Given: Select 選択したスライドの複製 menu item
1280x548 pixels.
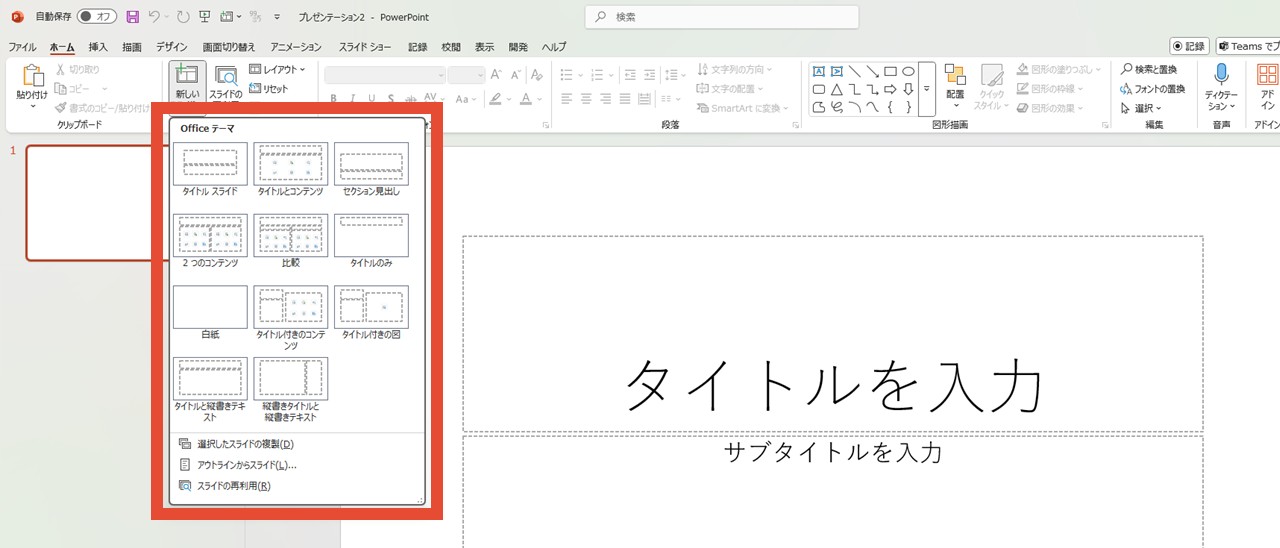Looking at the screenshot, I should [298, 444].
